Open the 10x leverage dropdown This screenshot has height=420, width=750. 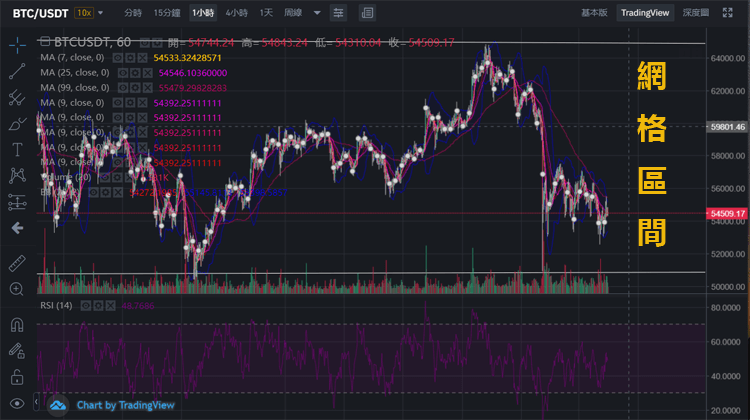pyautogui.click(x=85, y=13)
